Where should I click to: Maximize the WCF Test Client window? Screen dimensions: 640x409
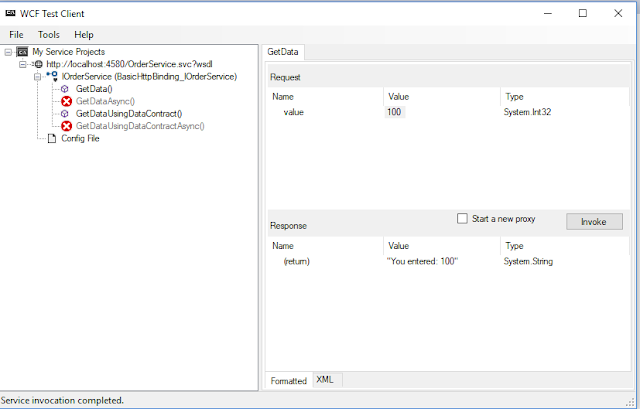click(x=583, y=13)
